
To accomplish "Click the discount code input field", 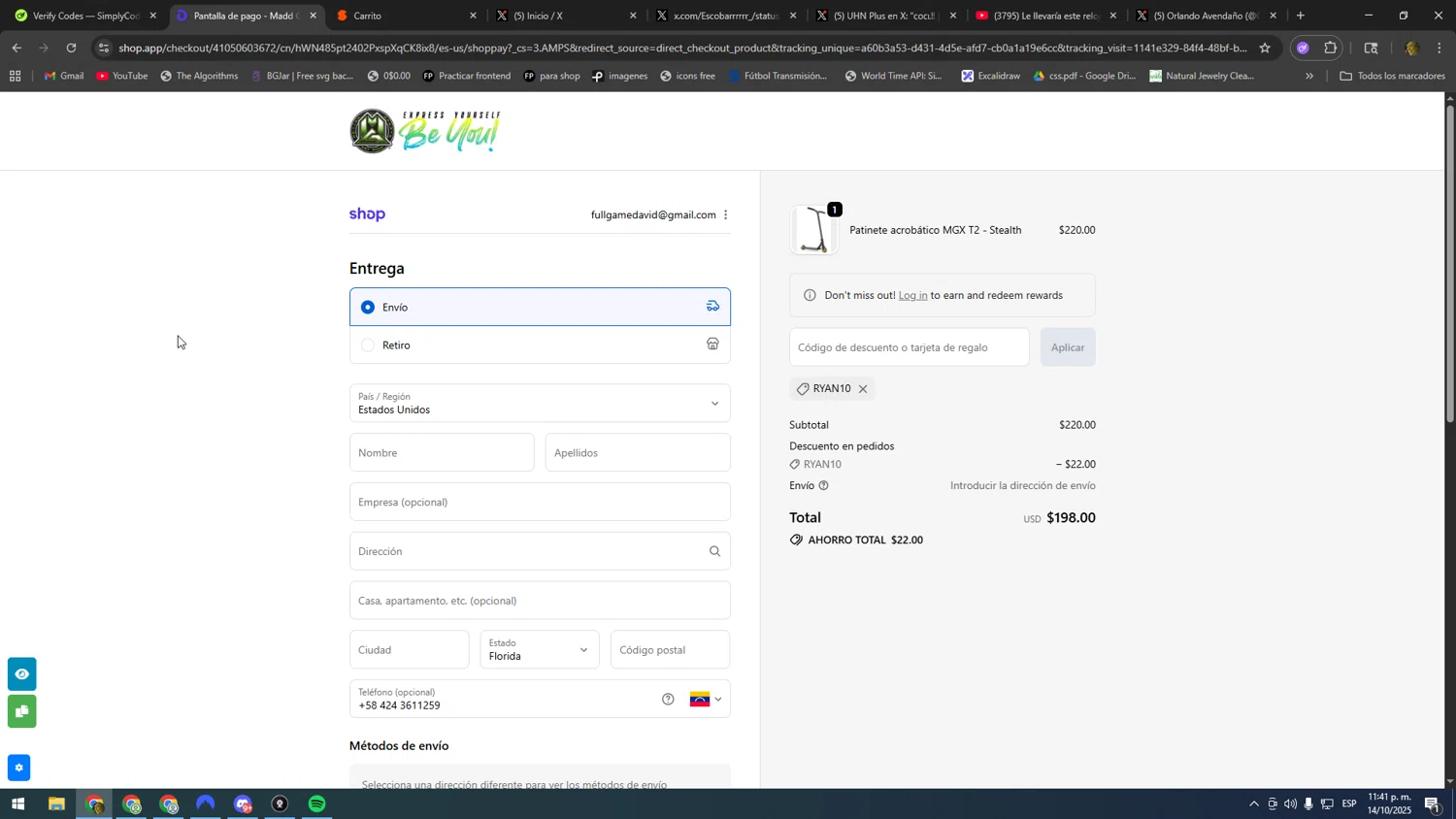I will (x=910, y=347).
